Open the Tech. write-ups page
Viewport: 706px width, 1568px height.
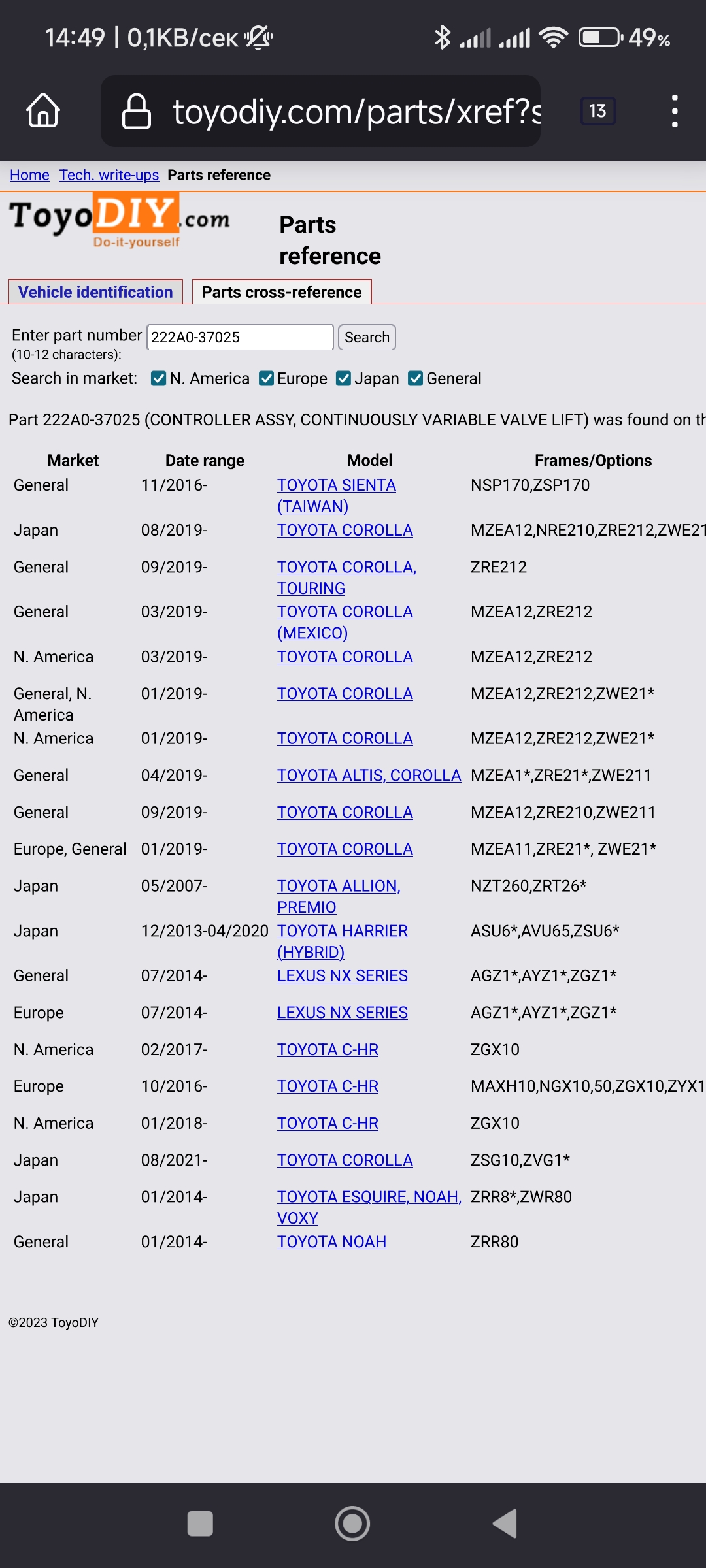point(109,174)
